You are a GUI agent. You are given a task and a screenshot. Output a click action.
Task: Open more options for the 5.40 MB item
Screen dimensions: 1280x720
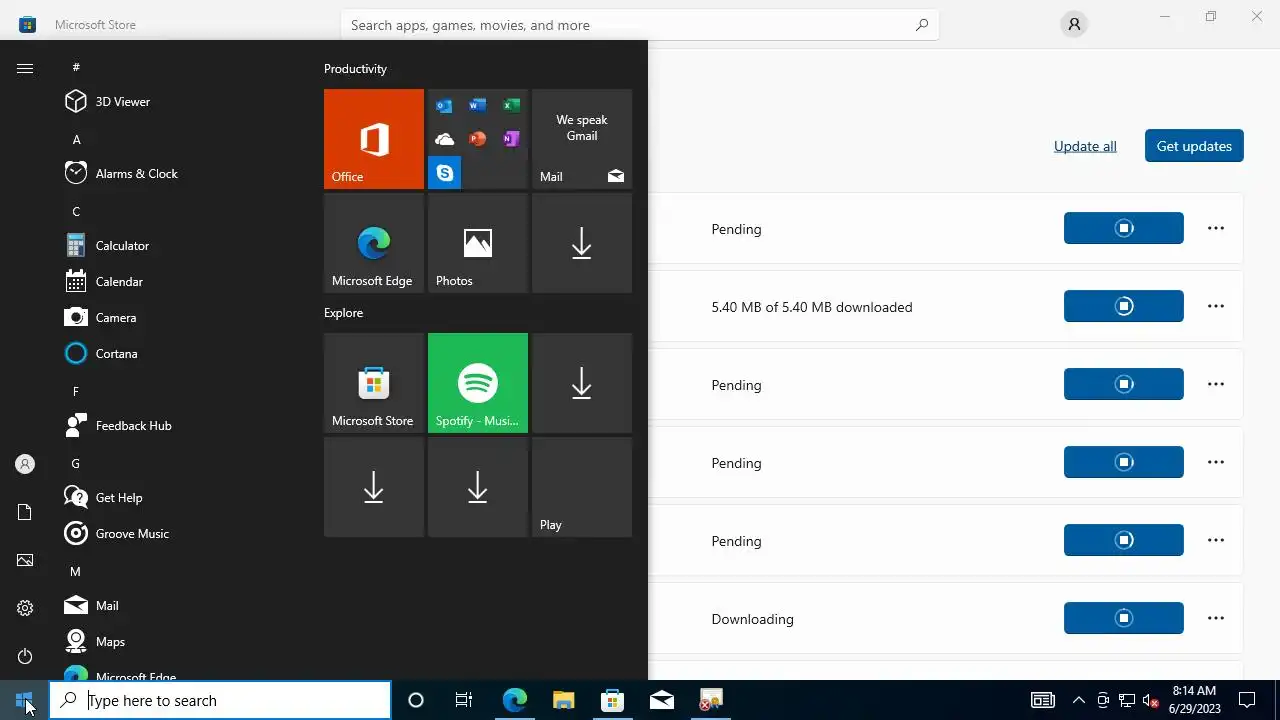[x=1216, y=306]
